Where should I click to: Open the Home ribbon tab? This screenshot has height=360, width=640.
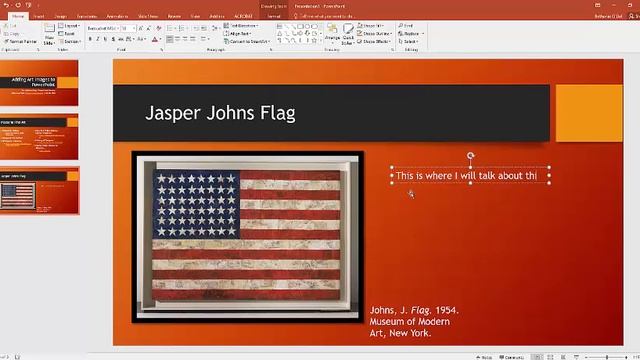coord(18,16)
